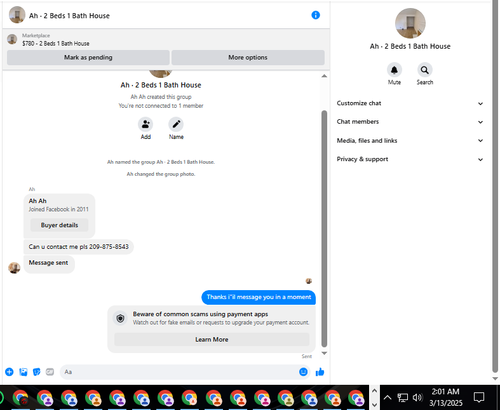The image size is (500, 410).
Task: Click the Mark as pending button
Action: 88,57
